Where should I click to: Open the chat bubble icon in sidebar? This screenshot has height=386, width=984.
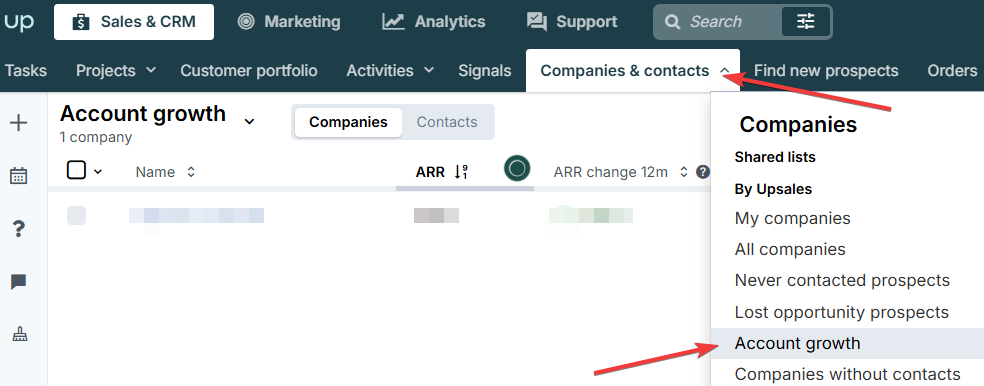point(19,282)
